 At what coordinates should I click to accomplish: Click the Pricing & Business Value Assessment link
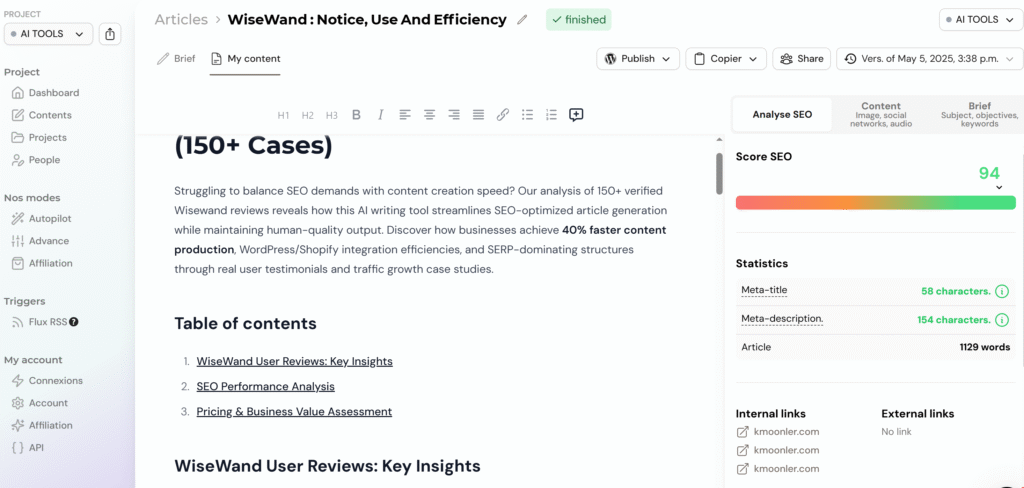[295, 412]
